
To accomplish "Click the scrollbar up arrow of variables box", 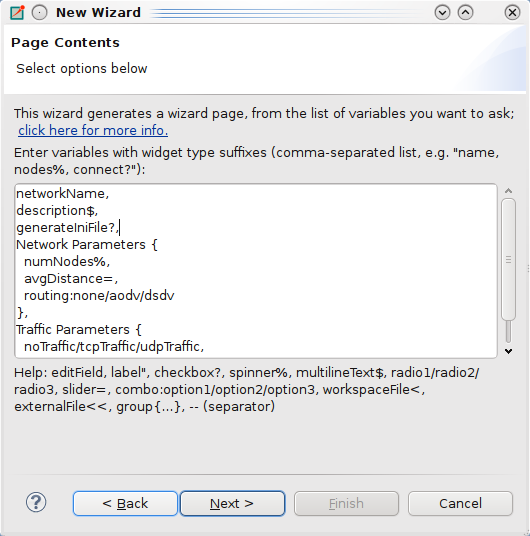I will 508,191.
